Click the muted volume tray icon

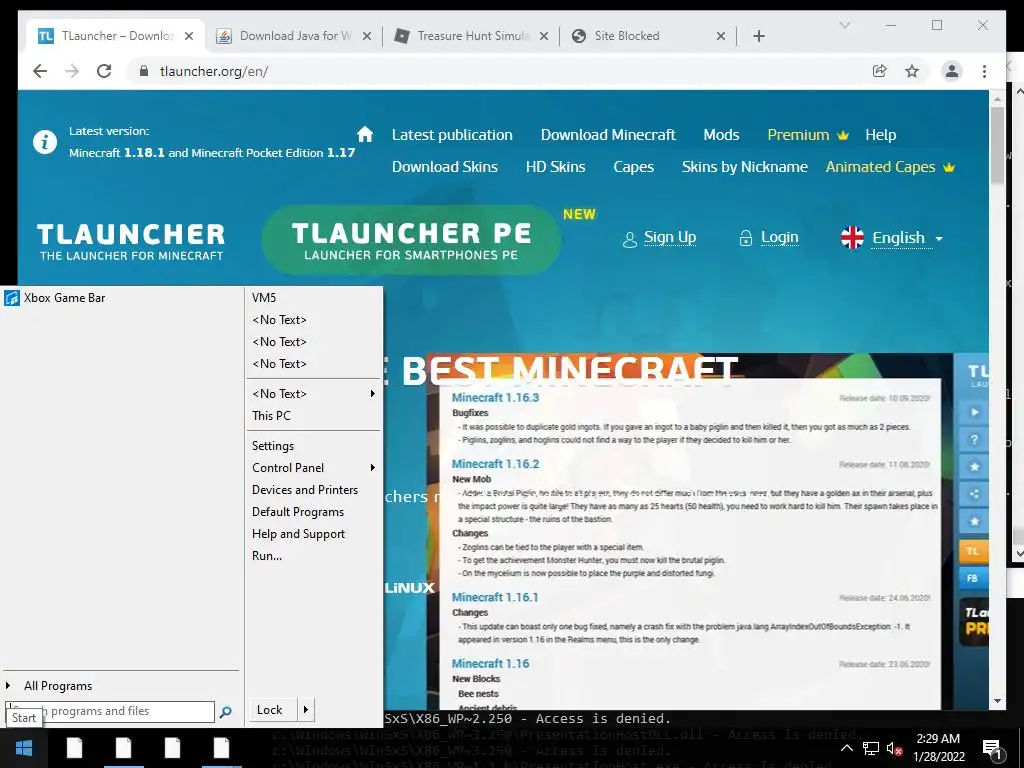click(894, 748)
